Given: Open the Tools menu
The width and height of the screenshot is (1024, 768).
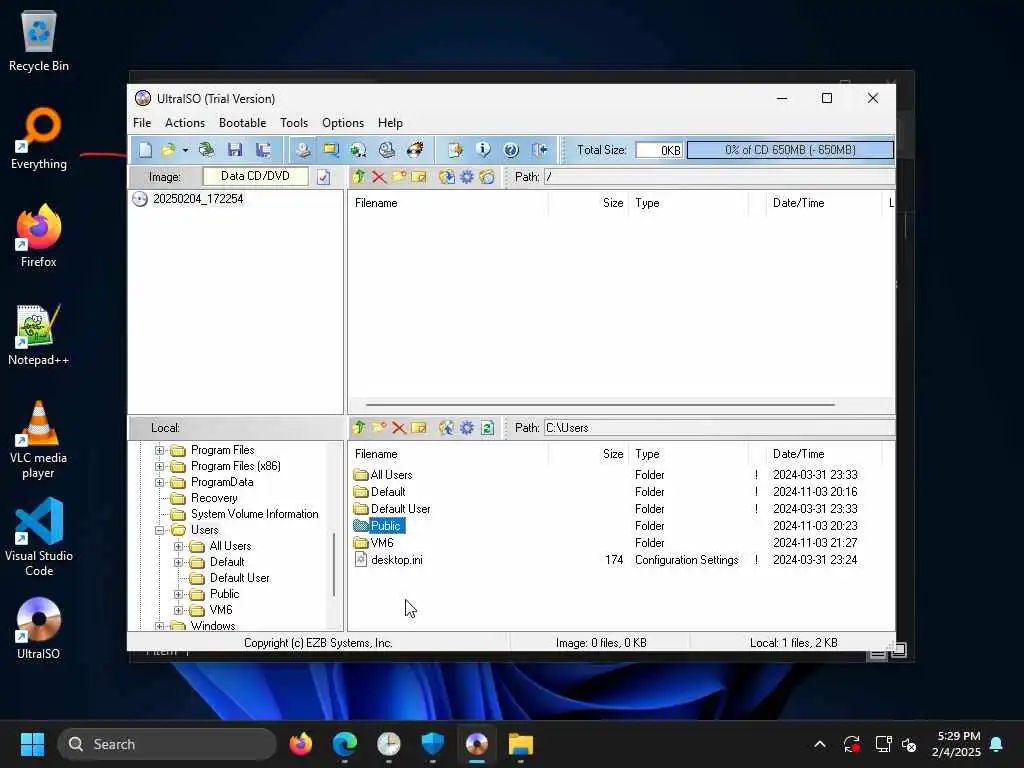Looking at the screenshot, I should coord(294,123).
